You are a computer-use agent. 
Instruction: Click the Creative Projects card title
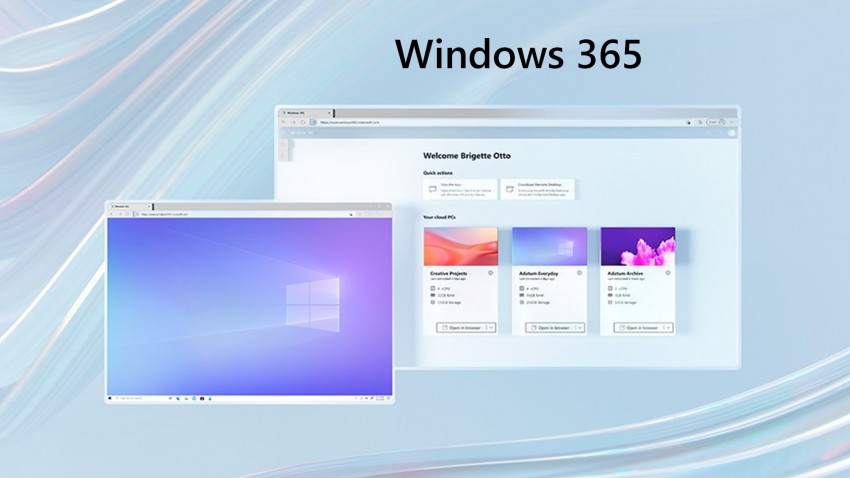[448, 274]
